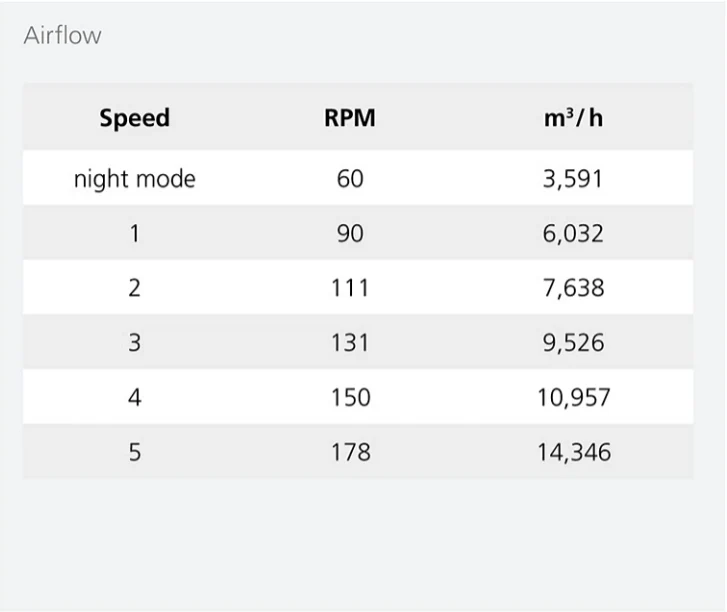This screenshot has height=612, width=727.
Task: Click the 131 RPM value
Action: [x=350, y=343]
